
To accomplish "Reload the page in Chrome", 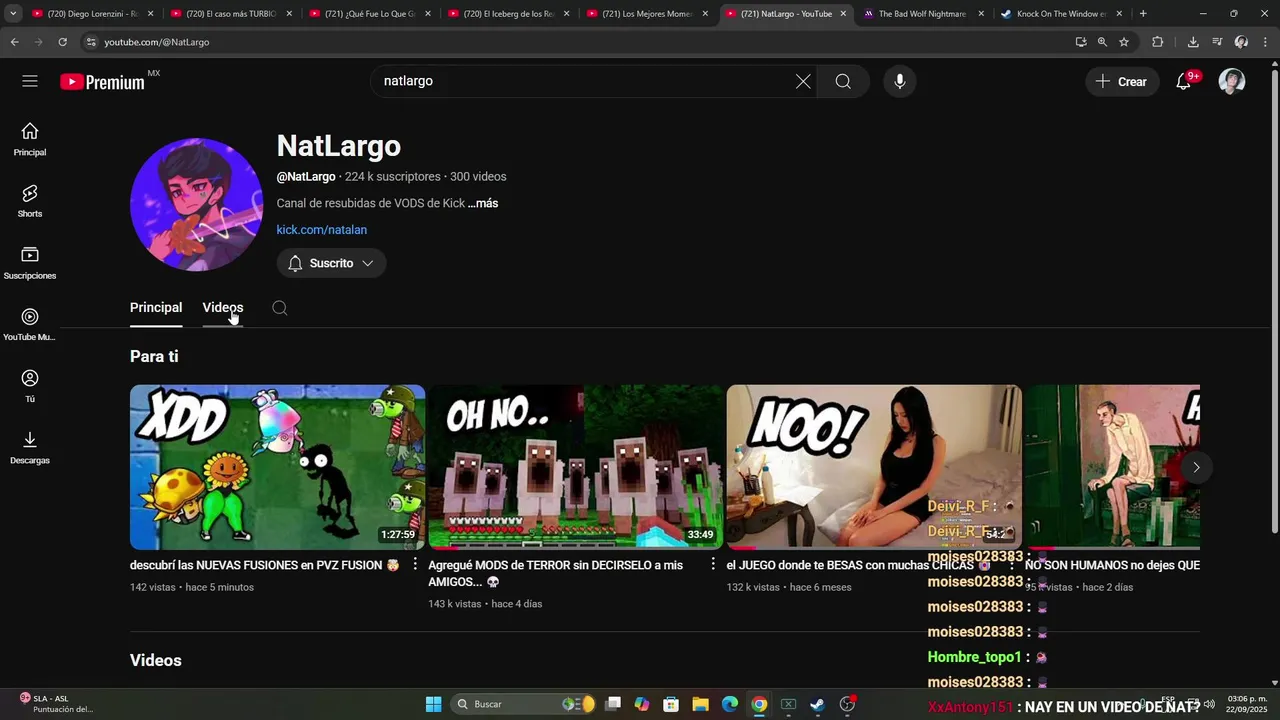I will (62, 42).
